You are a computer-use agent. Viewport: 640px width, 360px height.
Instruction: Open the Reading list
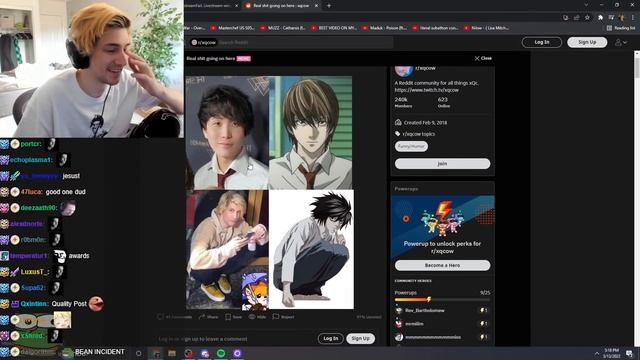tap(621, 28)
